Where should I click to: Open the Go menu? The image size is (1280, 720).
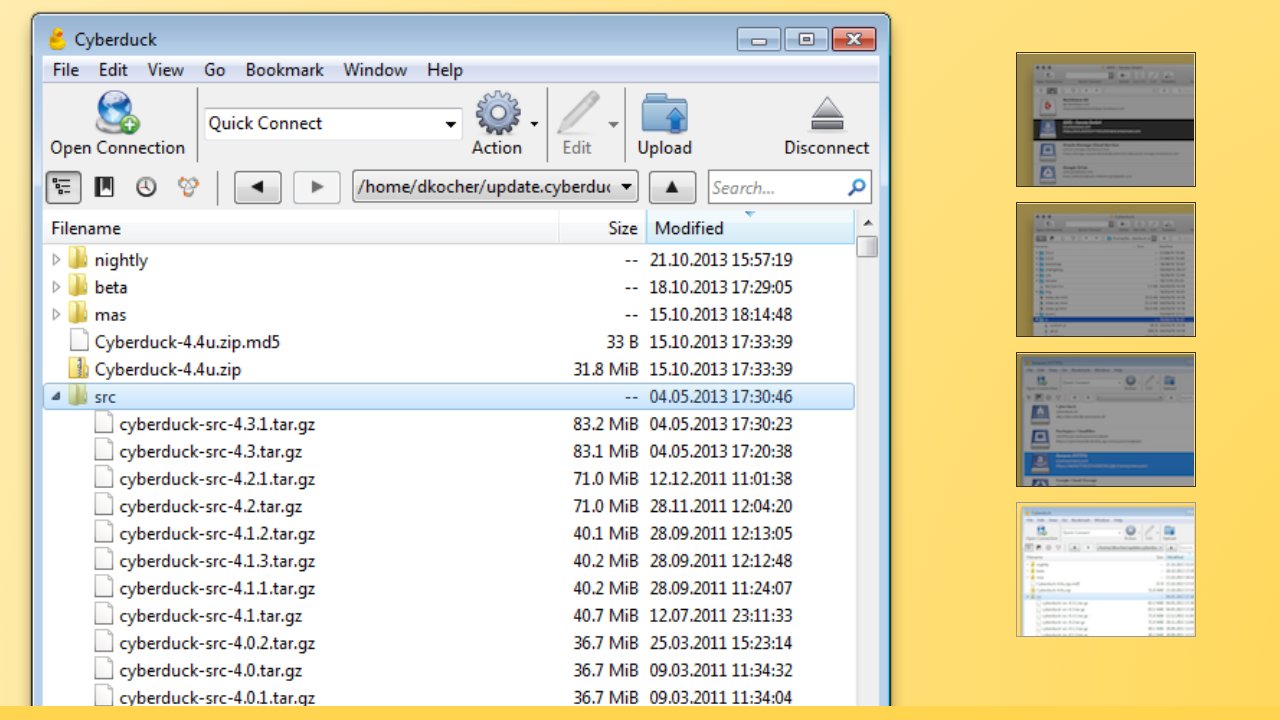[x=214, y=70]
